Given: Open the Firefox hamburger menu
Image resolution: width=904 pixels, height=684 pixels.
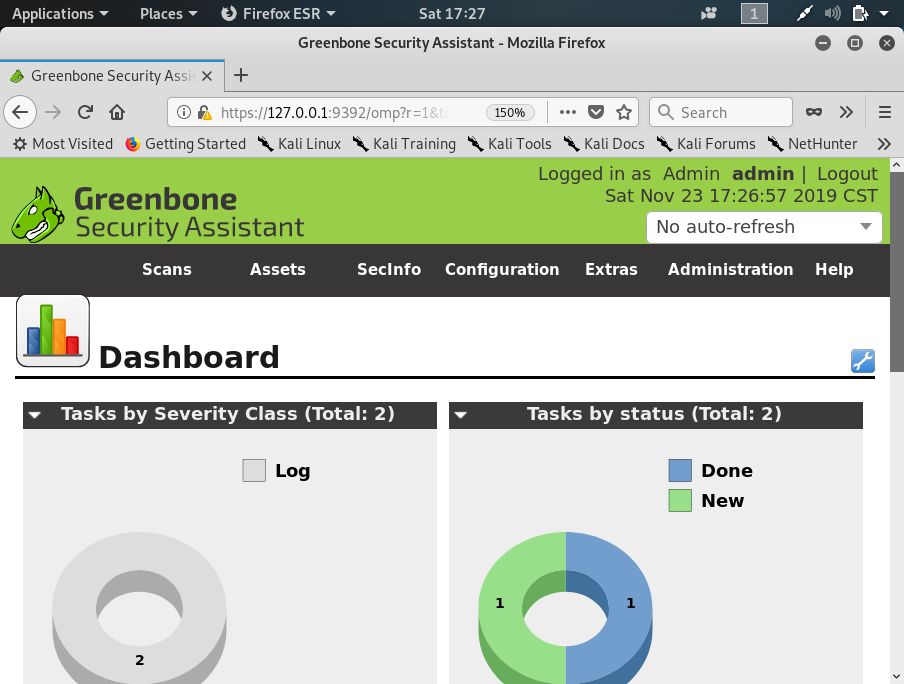Looking at the screenshot, I should [x=885, y=112].
